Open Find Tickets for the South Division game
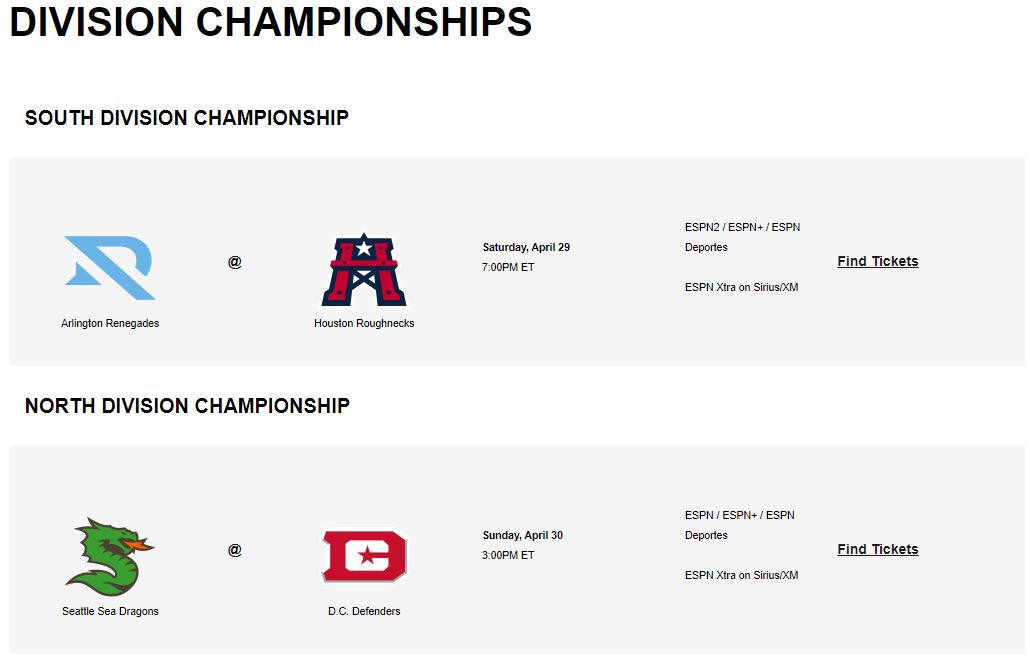The width and height of the screenshot is (1030, 660). 877,261
